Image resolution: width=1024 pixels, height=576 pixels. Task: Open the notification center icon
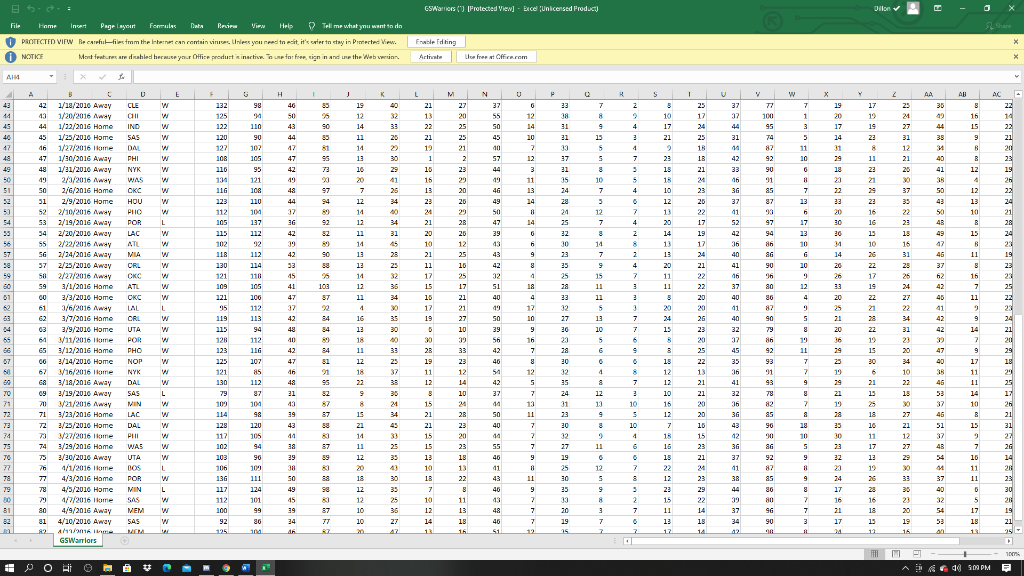[x=1006, y=568]
